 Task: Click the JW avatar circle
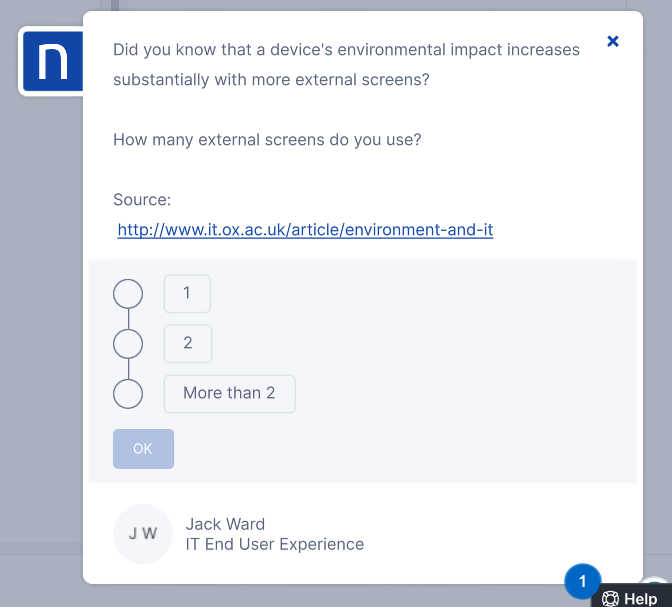[143, 534]
